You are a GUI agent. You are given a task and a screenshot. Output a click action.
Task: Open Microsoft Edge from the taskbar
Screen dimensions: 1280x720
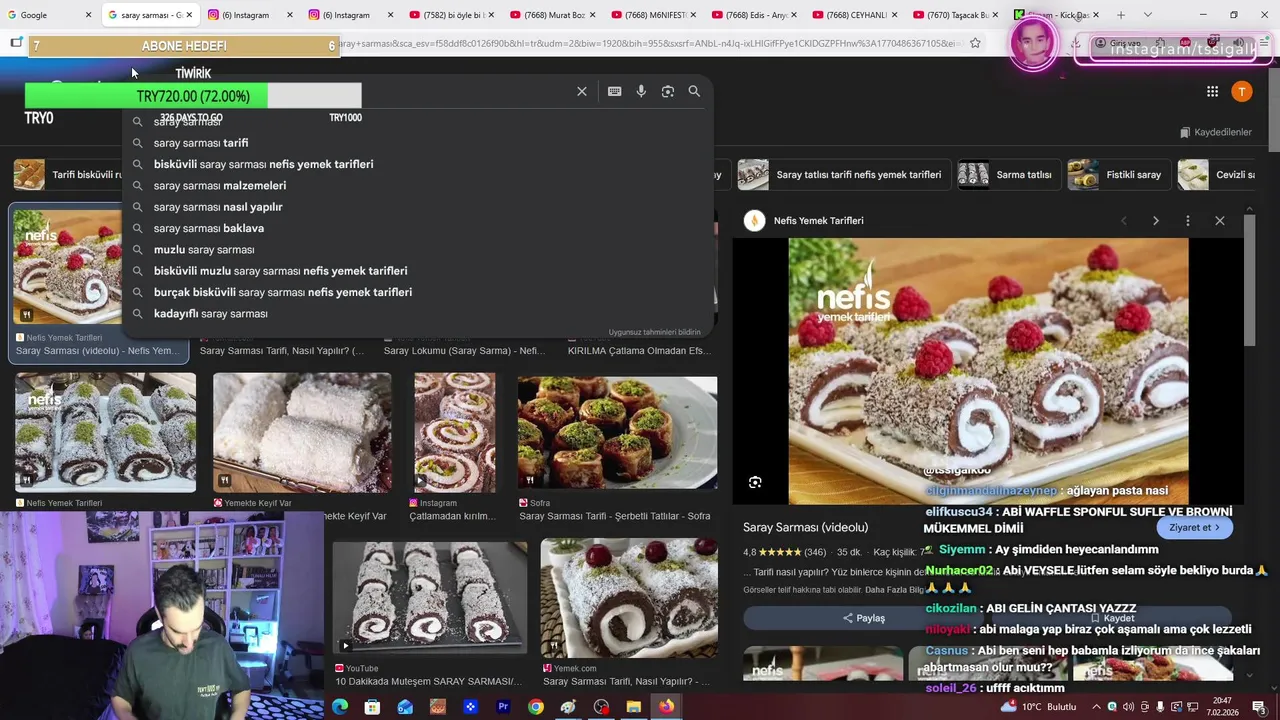(x=340, y=707)
